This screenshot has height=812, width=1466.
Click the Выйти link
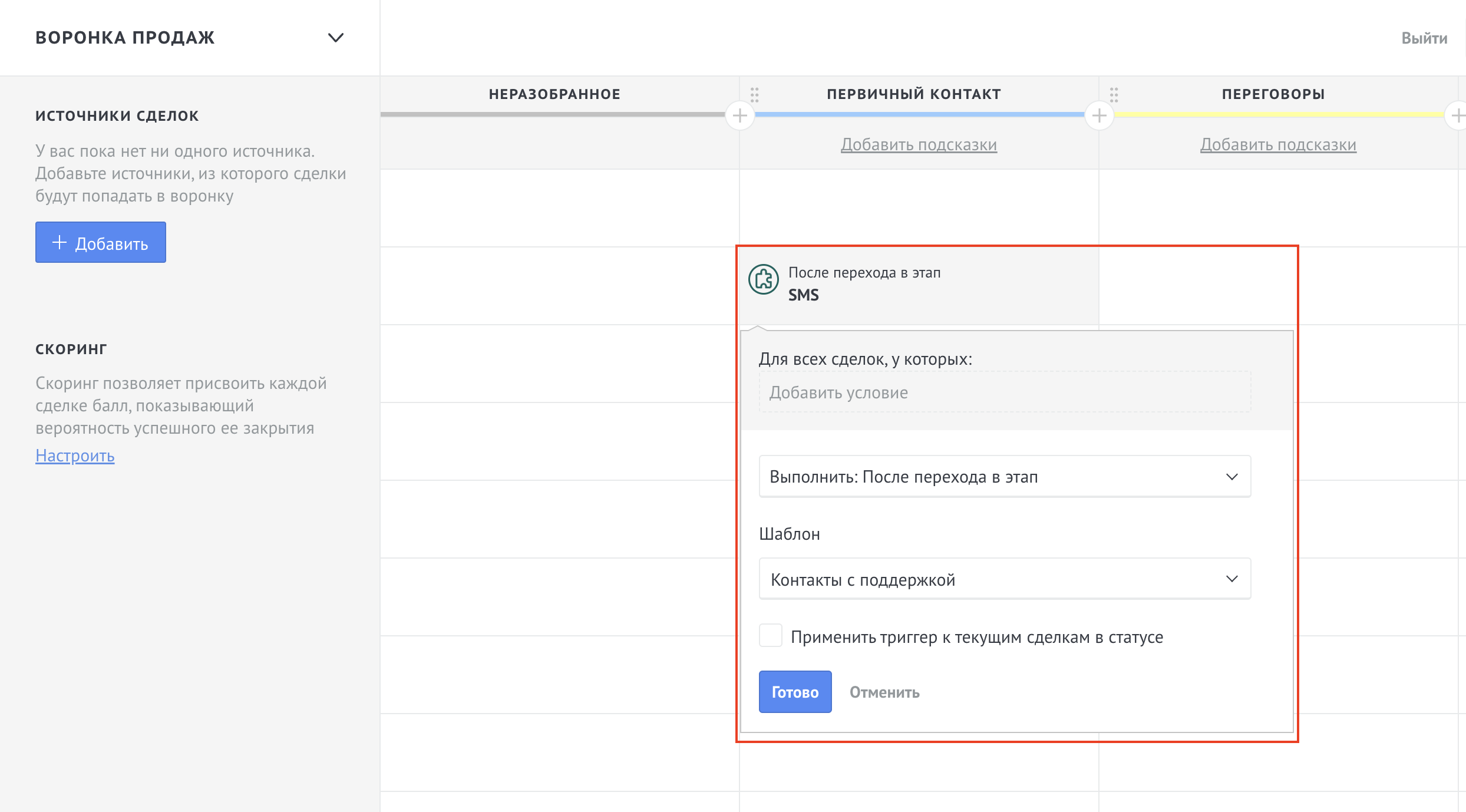tap(1424, 38)
